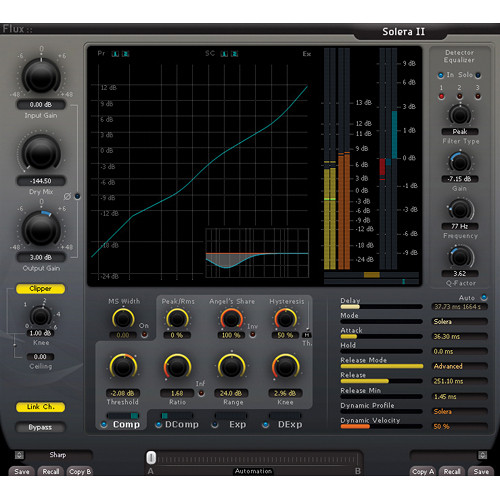
Task: Open the empty preset B name field
Action: point(443,455)
